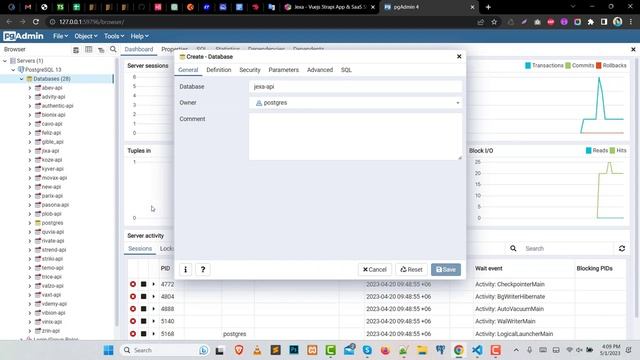Click the info icon button in Create Database dialog
Screen dimensions: 640x360
[185, 269]
